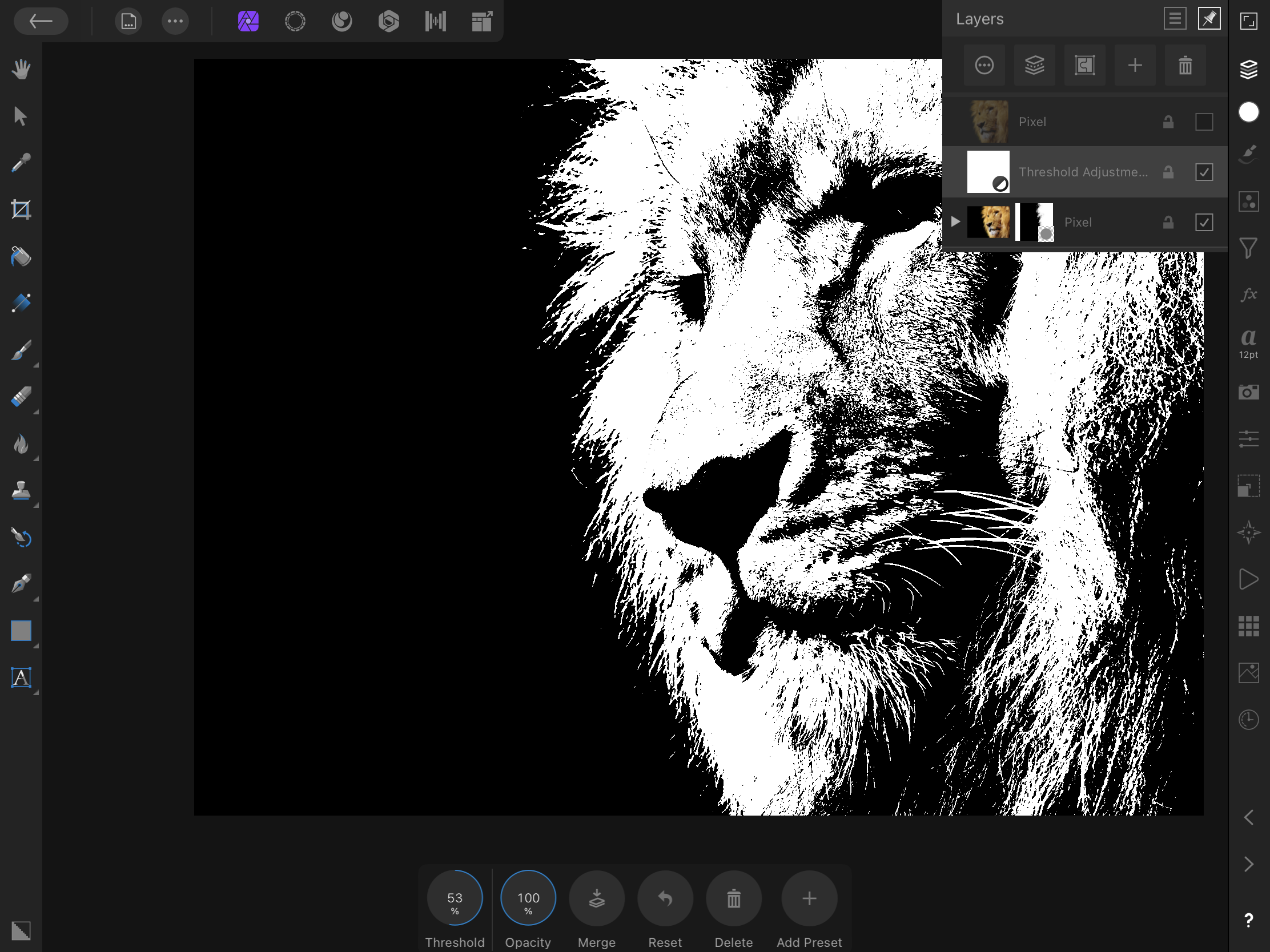The width and height of the screenshot is (1270, 952).
Task: Select the Text tool
Action: point(21,677)
